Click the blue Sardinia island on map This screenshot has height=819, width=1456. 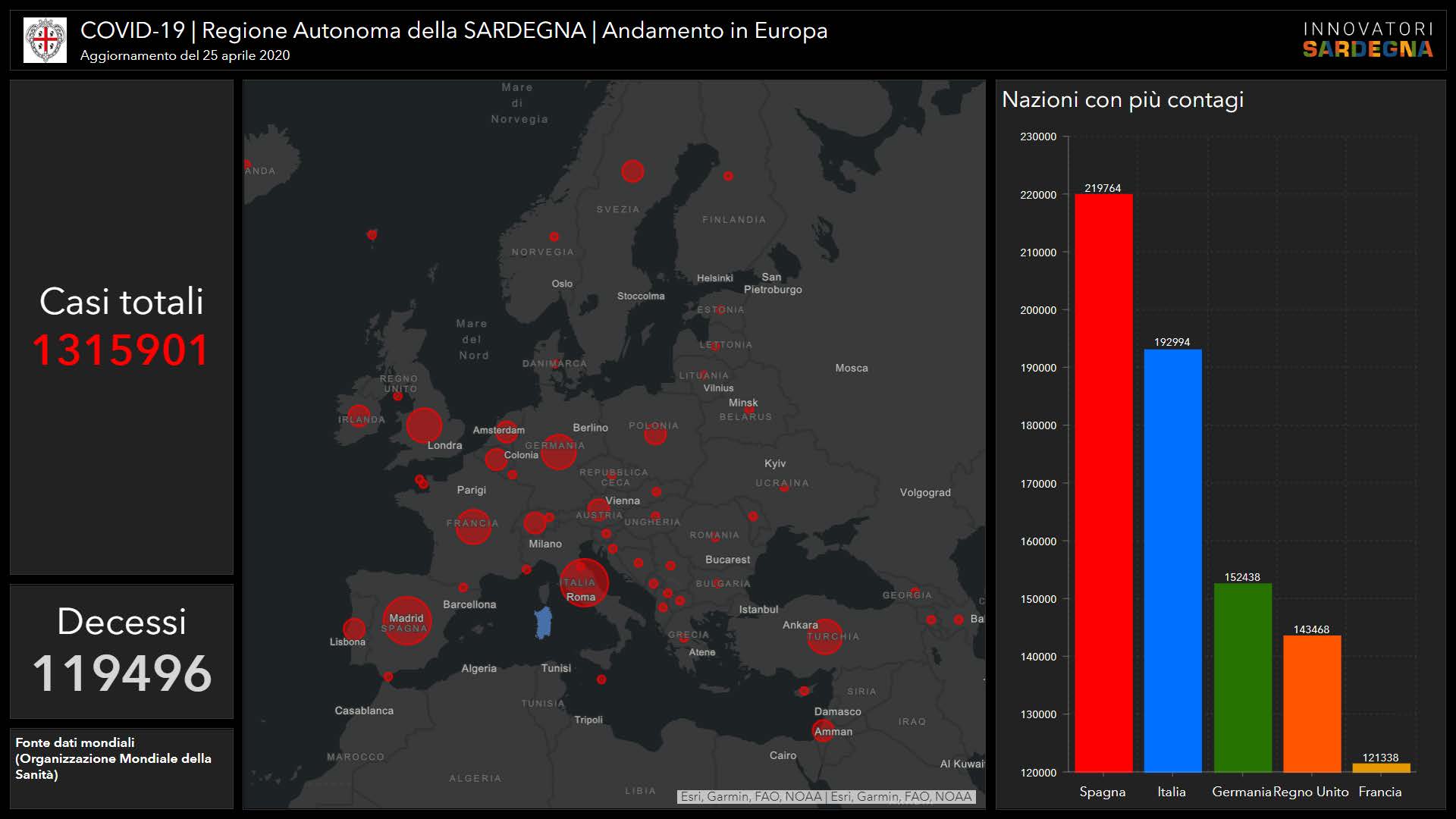(543, 623)
